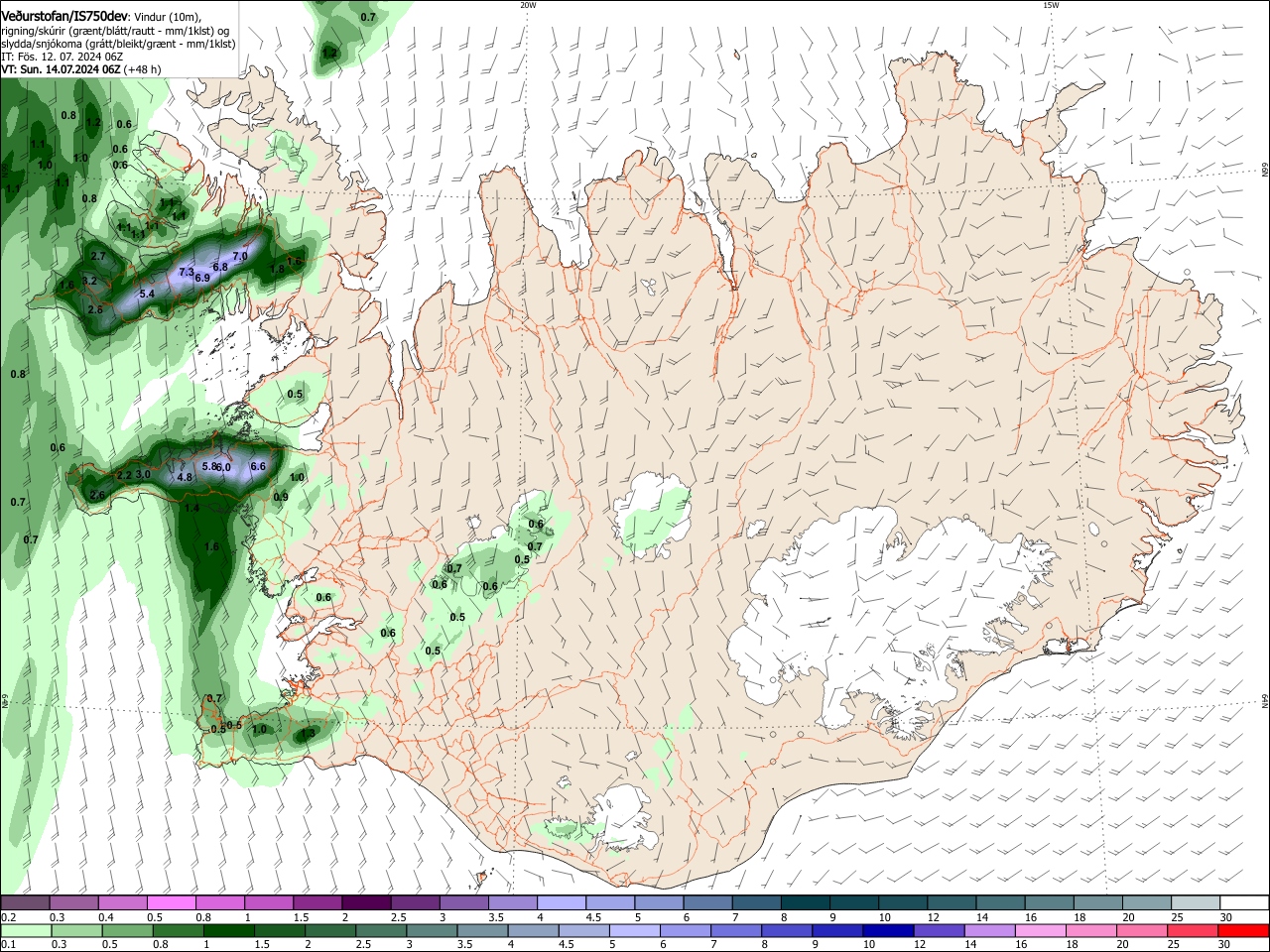The image size is (1270, 952).
Task: Click the 3.2 precipitation value
Action: click(x=89, y=282)
